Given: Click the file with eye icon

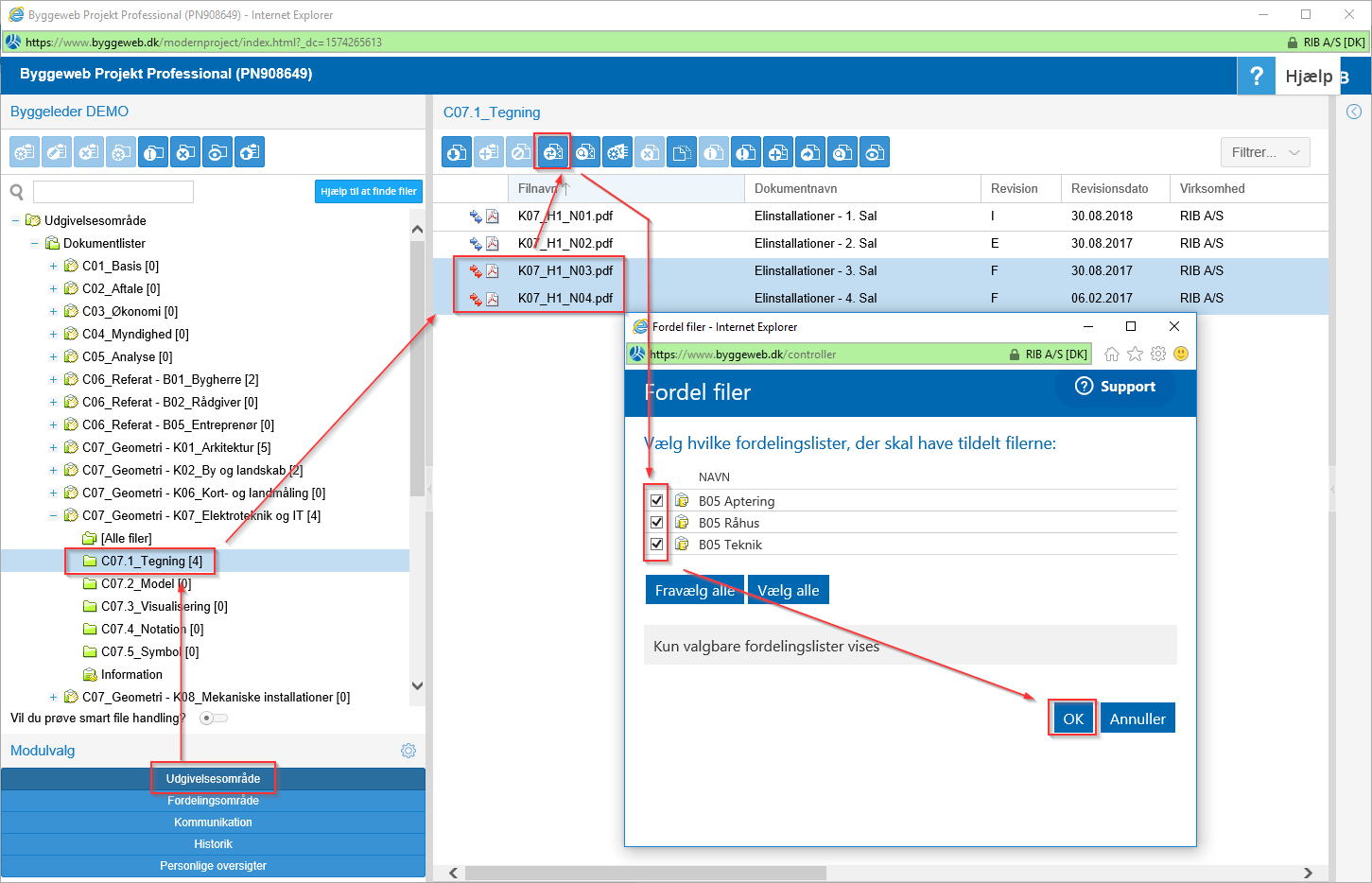Looking at the screenshot, I should [875, 152].
